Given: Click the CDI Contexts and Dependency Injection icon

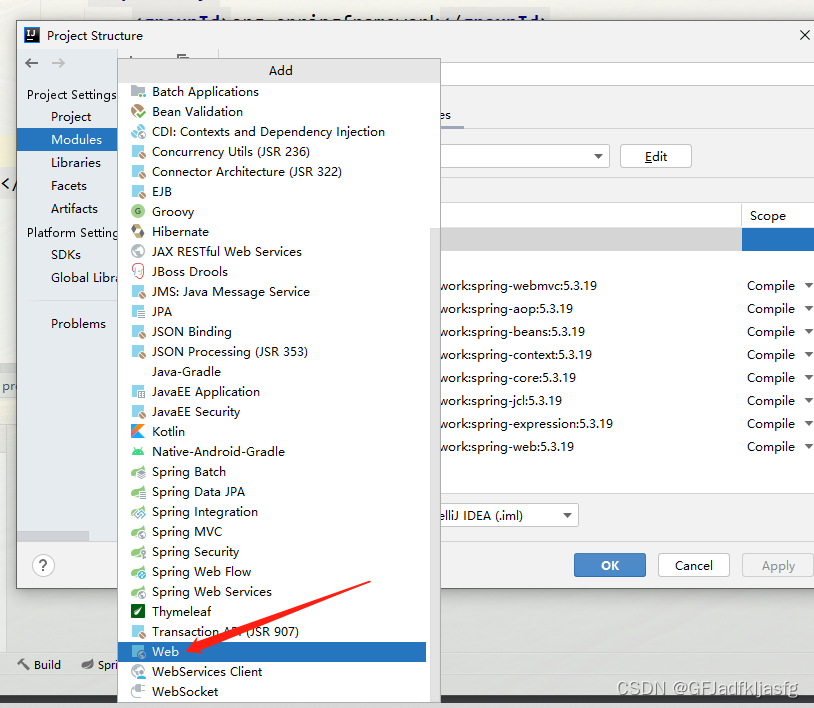Looking at the screenshot, I should (138, 132).
